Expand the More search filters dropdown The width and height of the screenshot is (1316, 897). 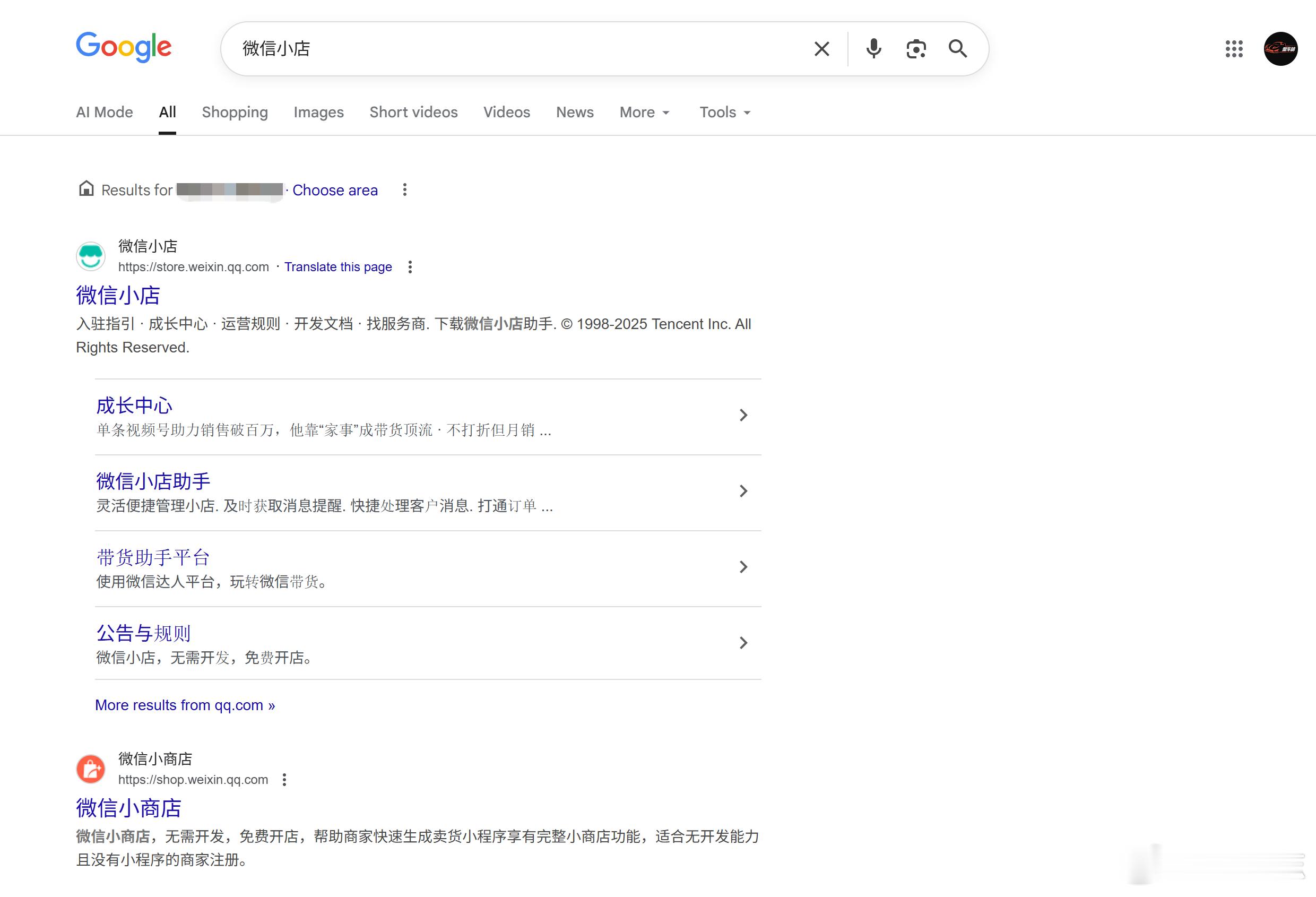pyautogui.click(x=644, y=112)
